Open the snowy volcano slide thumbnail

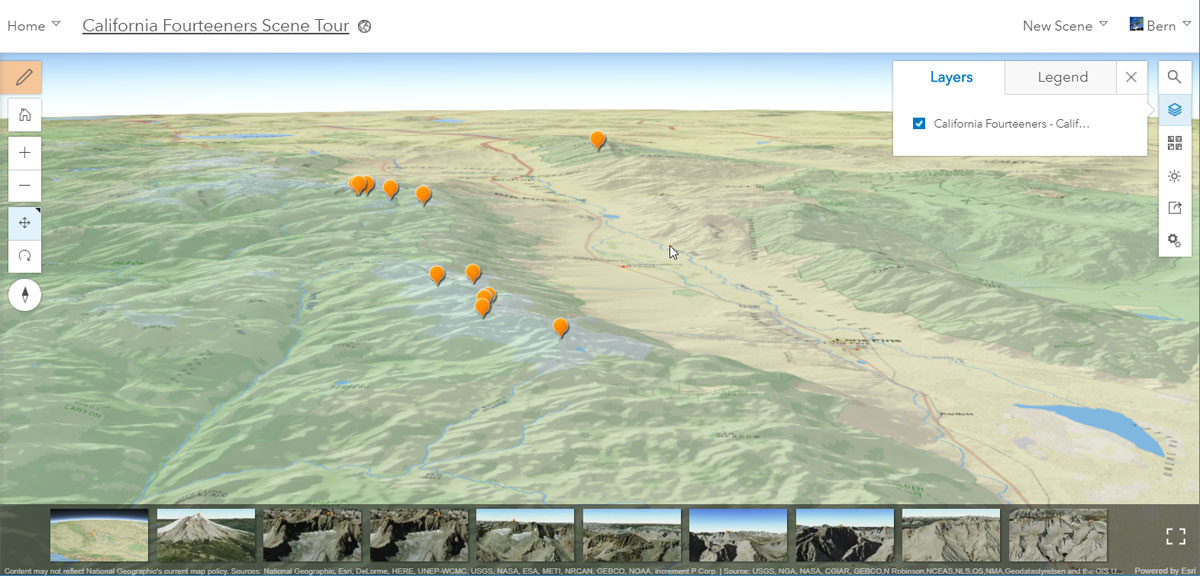pyautogui.click(x=206, y=535)
